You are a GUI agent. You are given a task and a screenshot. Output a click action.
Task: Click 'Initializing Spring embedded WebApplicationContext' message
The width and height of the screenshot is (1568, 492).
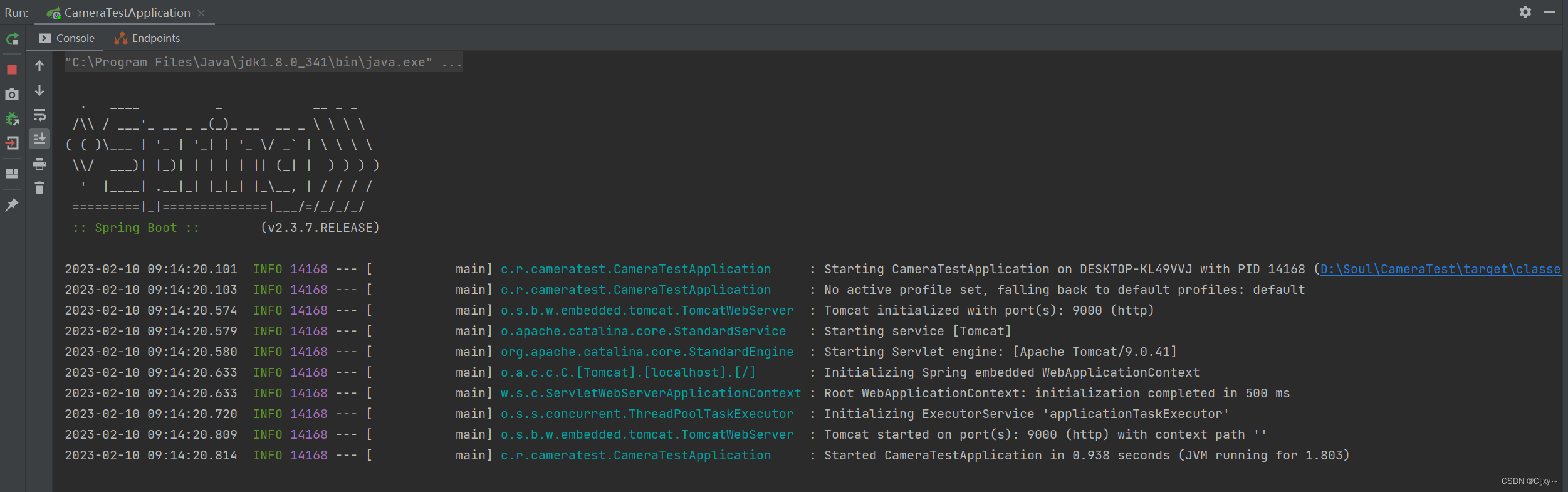(x=1011, y=372)
